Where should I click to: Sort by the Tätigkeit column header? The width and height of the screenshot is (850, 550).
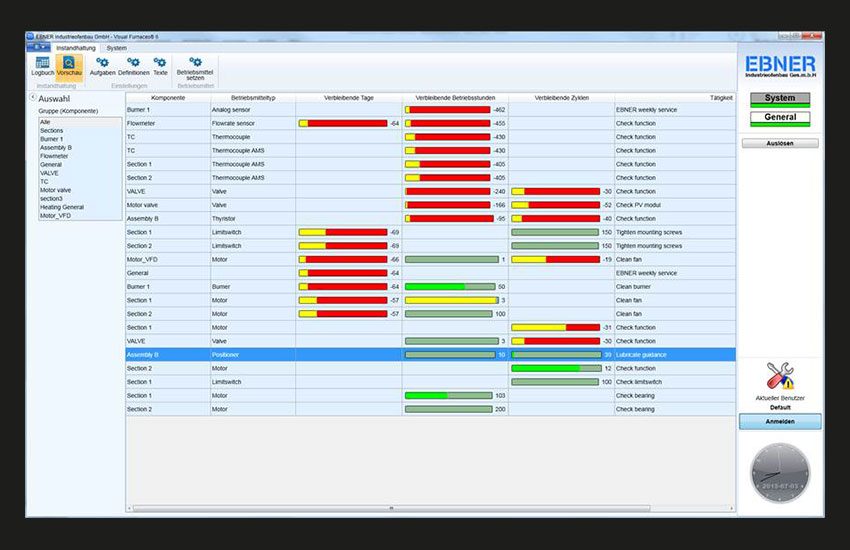pos(675,98)
